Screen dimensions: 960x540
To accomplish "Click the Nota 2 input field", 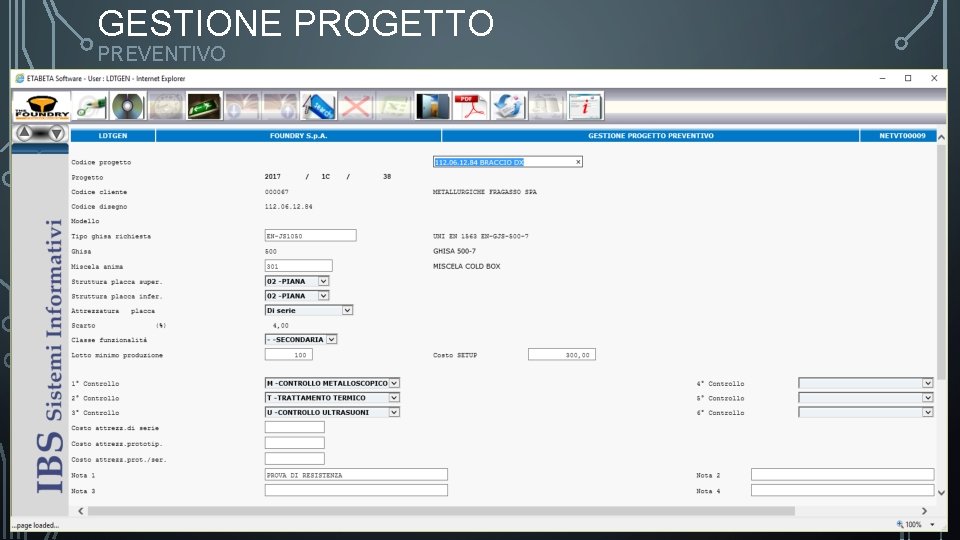I will (842, 474).
